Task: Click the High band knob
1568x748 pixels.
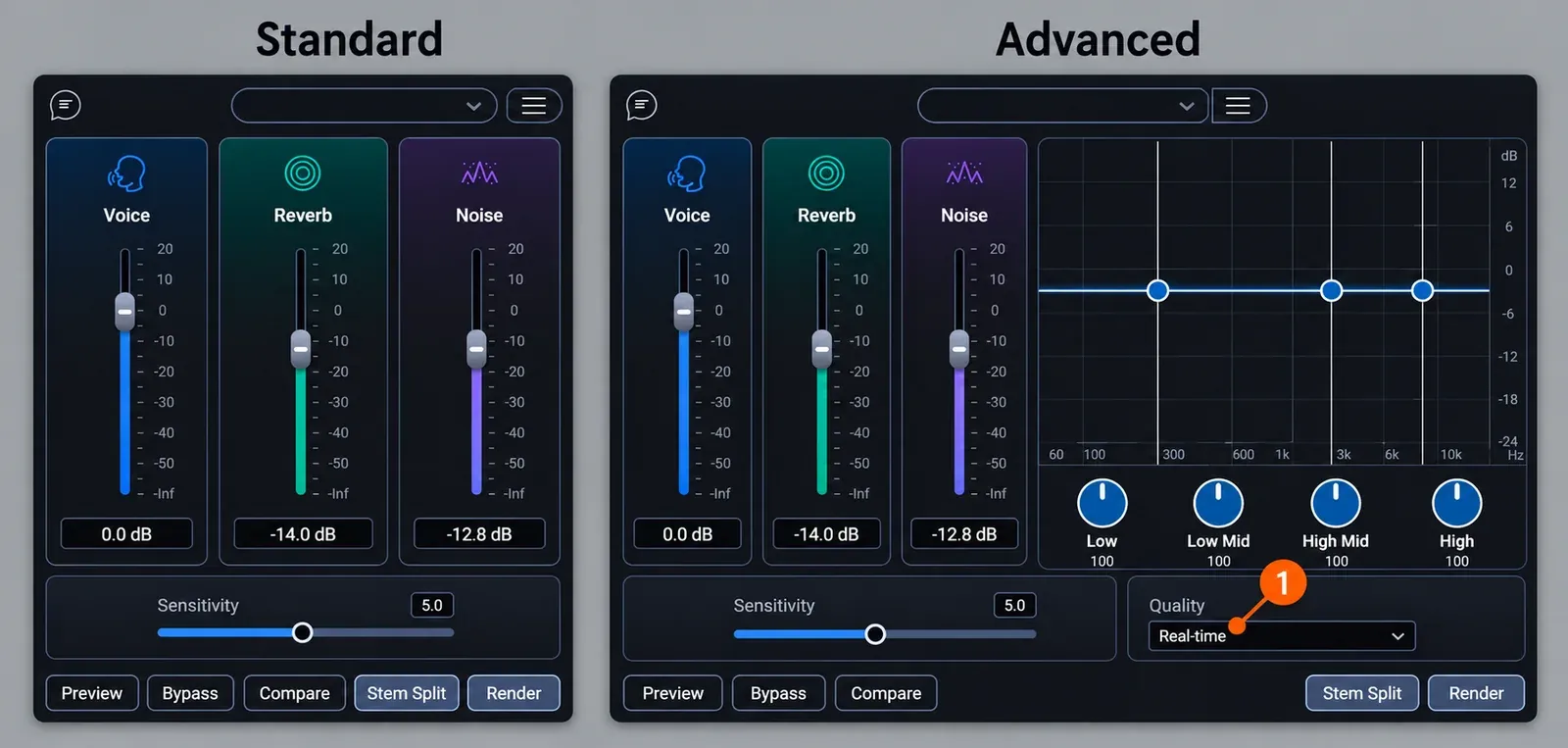Action: (x=1456, y=504)
